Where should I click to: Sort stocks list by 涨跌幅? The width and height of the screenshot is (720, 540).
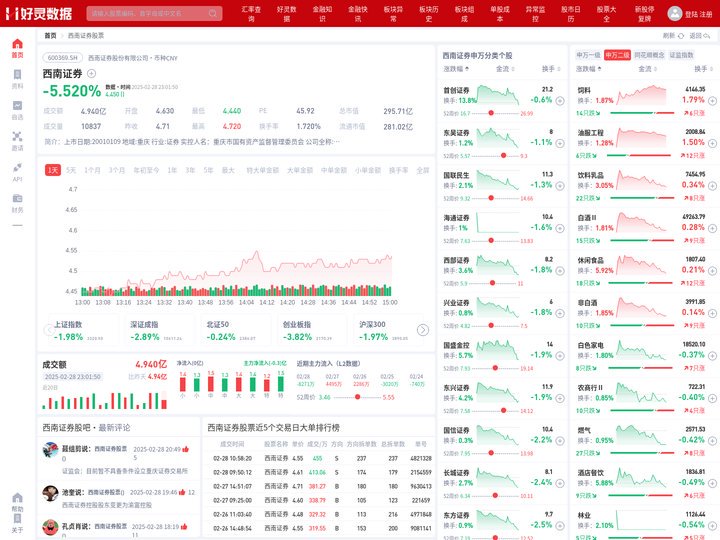(x=456, y=69)
